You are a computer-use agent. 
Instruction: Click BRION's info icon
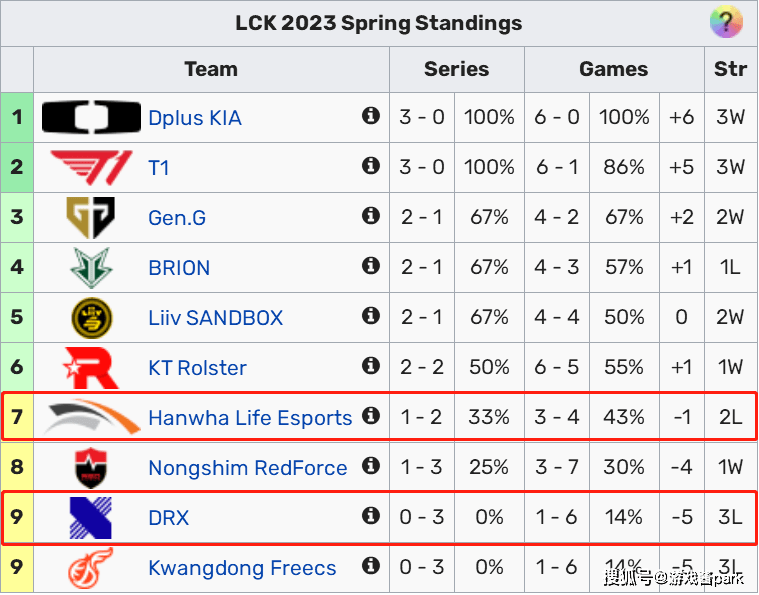(x=370, y=266)
